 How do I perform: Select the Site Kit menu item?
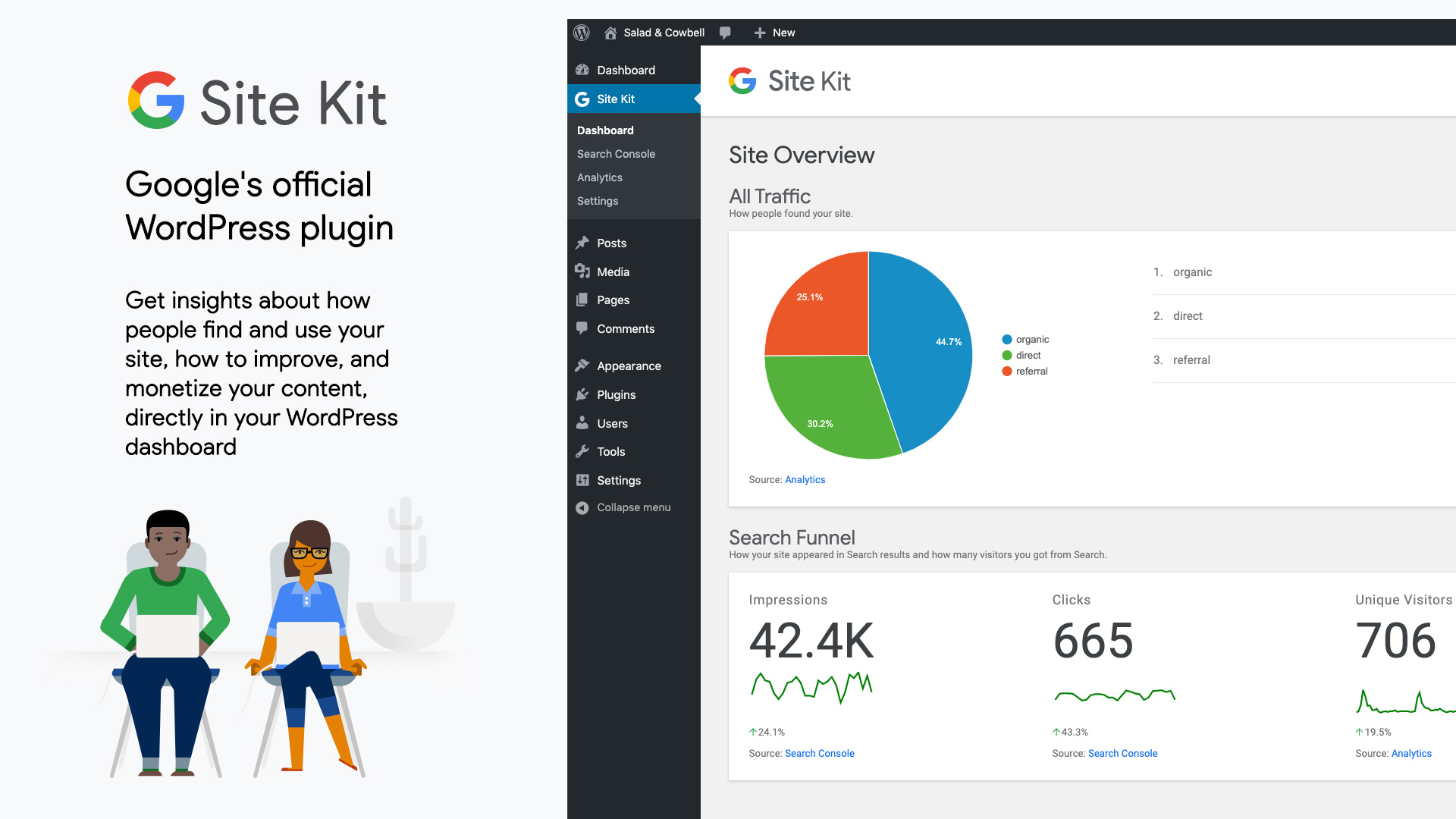click(634, 99)
